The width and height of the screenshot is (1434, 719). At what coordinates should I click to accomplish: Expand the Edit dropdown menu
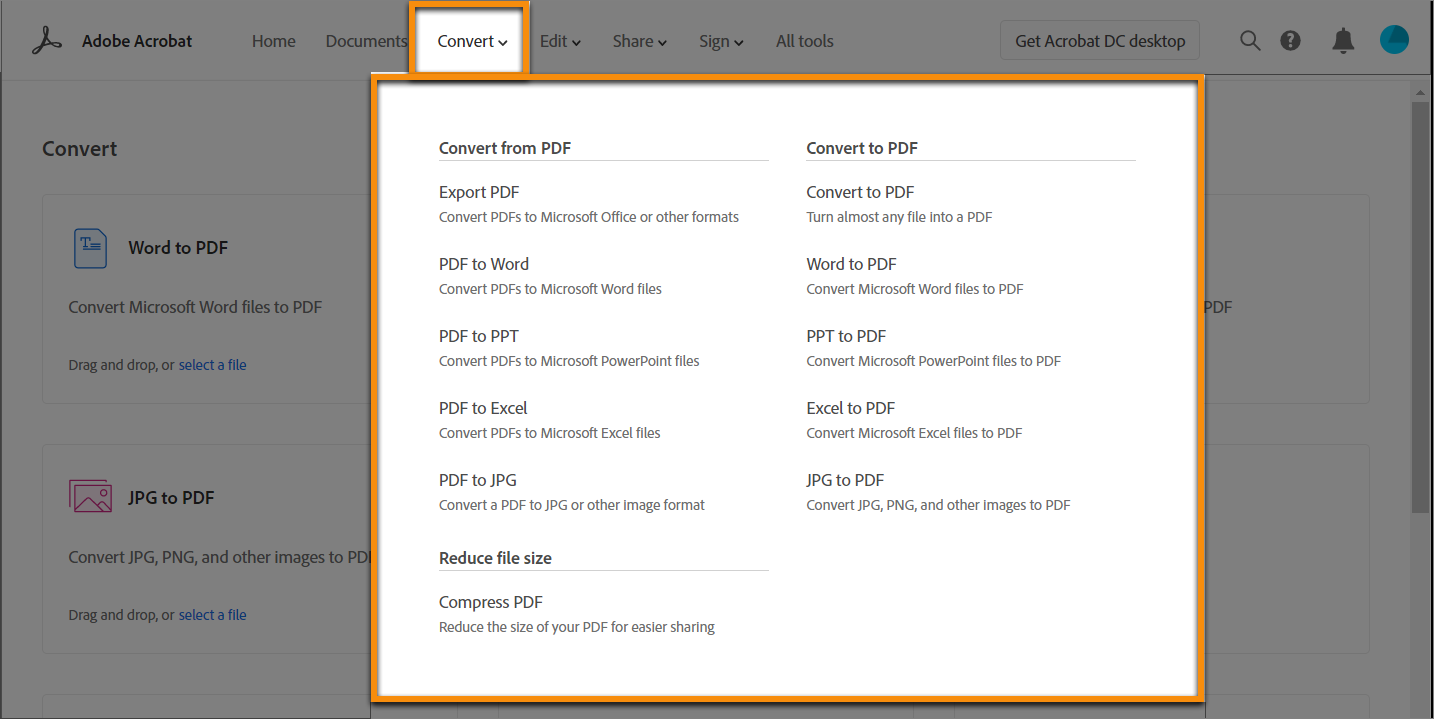click(560, 41)
